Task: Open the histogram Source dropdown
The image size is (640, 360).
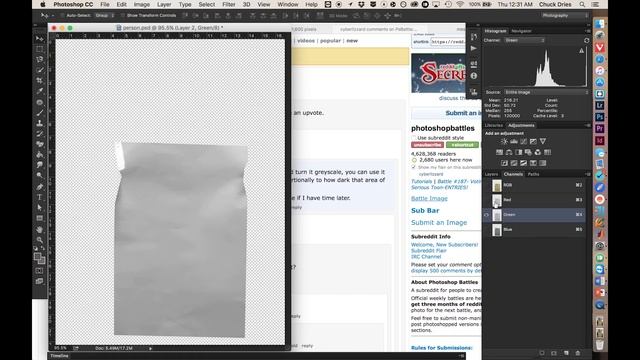Action: click(x=546, y=92)
